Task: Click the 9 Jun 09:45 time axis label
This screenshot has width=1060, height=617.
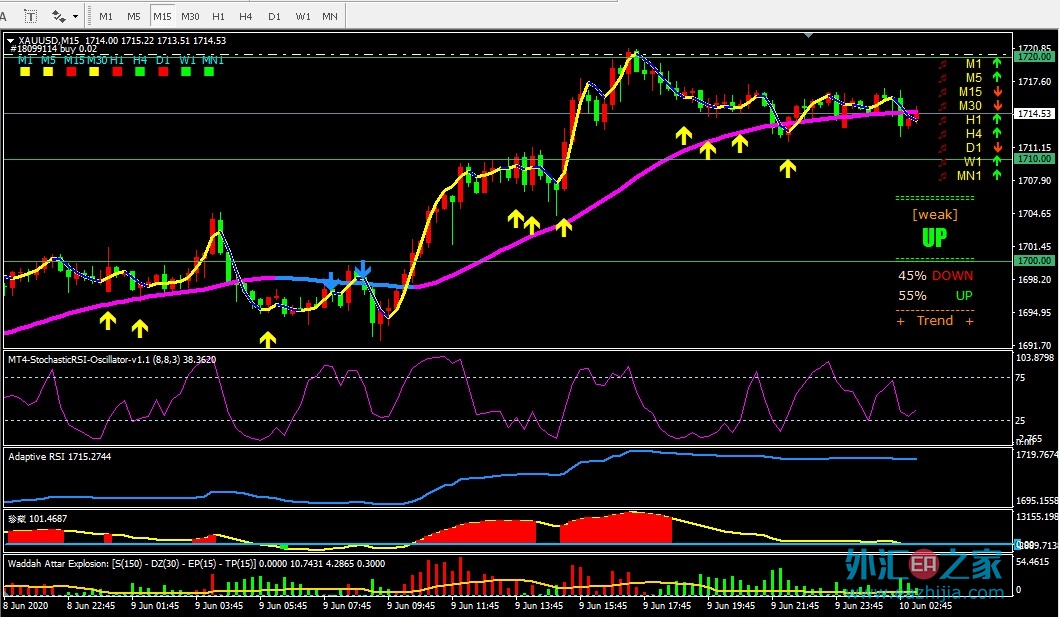Action: pyautogui.click(x=411, y=606)
